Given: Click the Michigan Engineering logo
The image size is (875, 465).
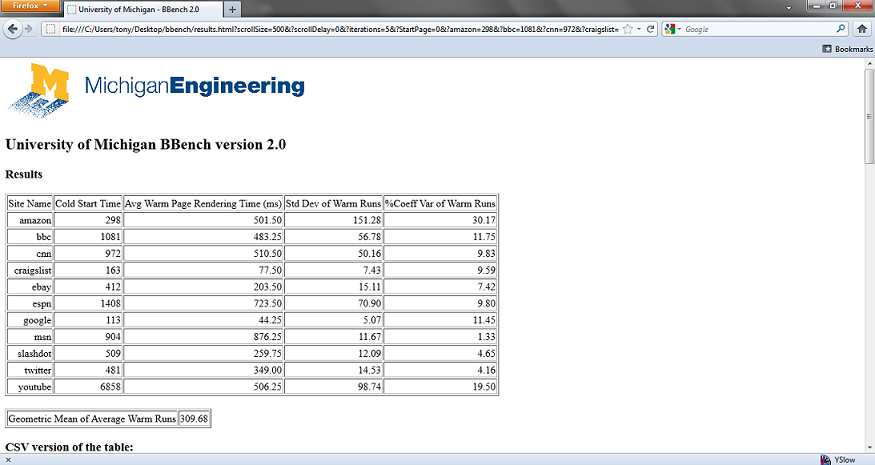Looking at the screenshot, I should coord(155,88).
